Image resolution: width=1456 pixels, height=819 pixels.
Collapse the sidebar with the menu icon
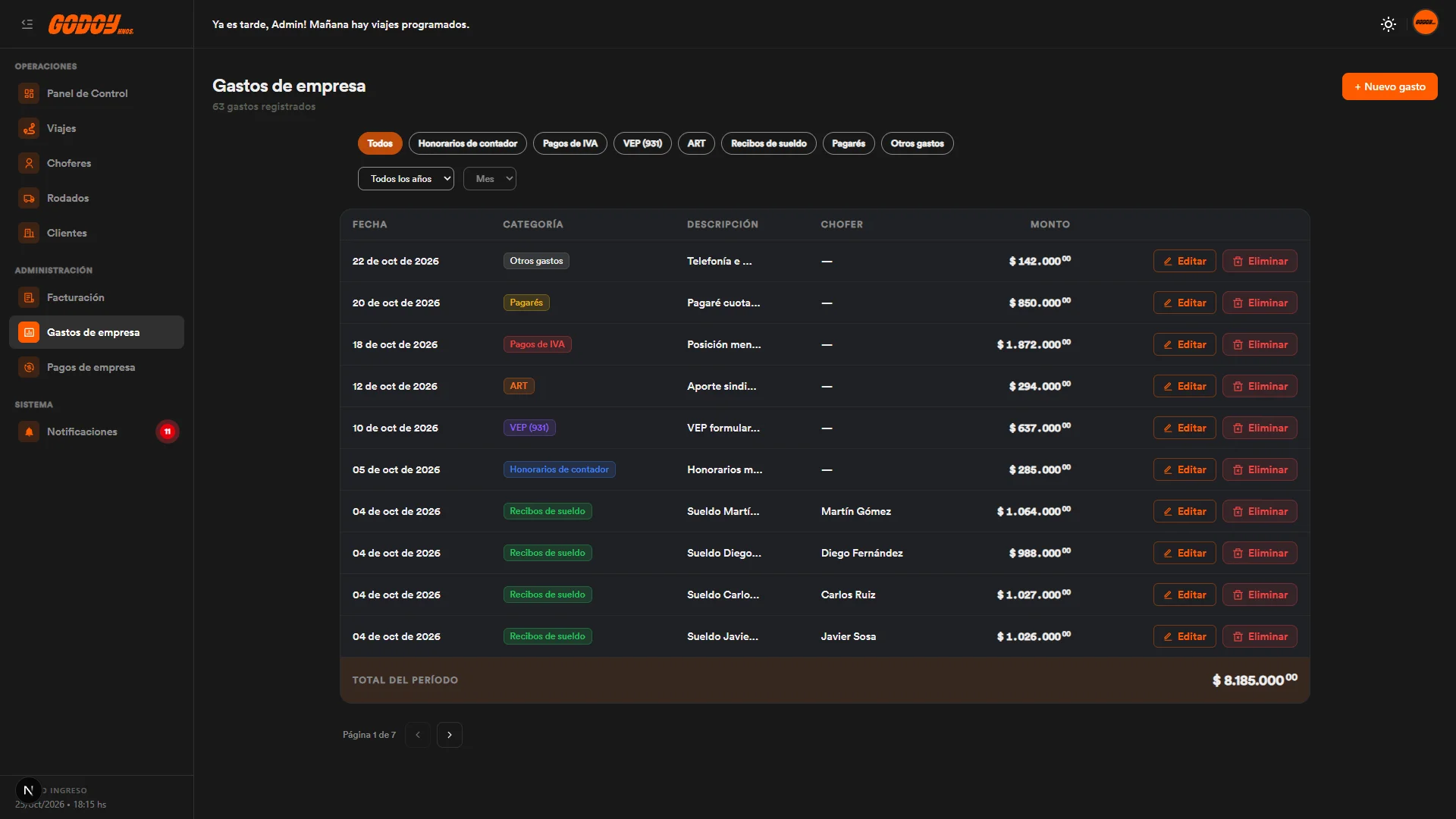pos(27,24)
